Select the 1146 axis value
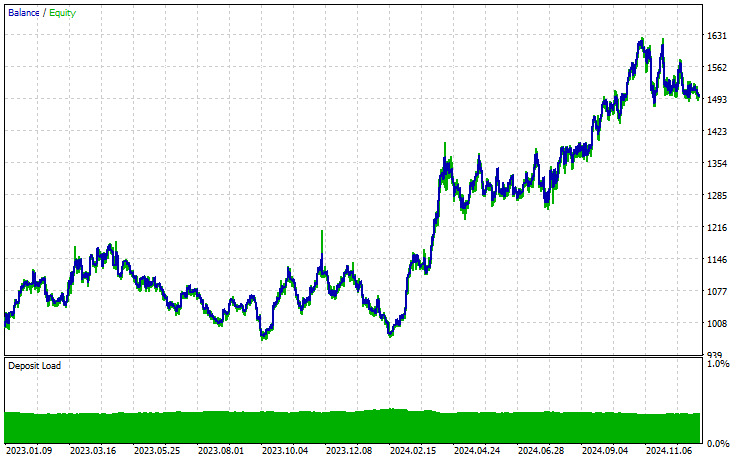The width and height of the screenshot is (747, 460). click(717, 260)
